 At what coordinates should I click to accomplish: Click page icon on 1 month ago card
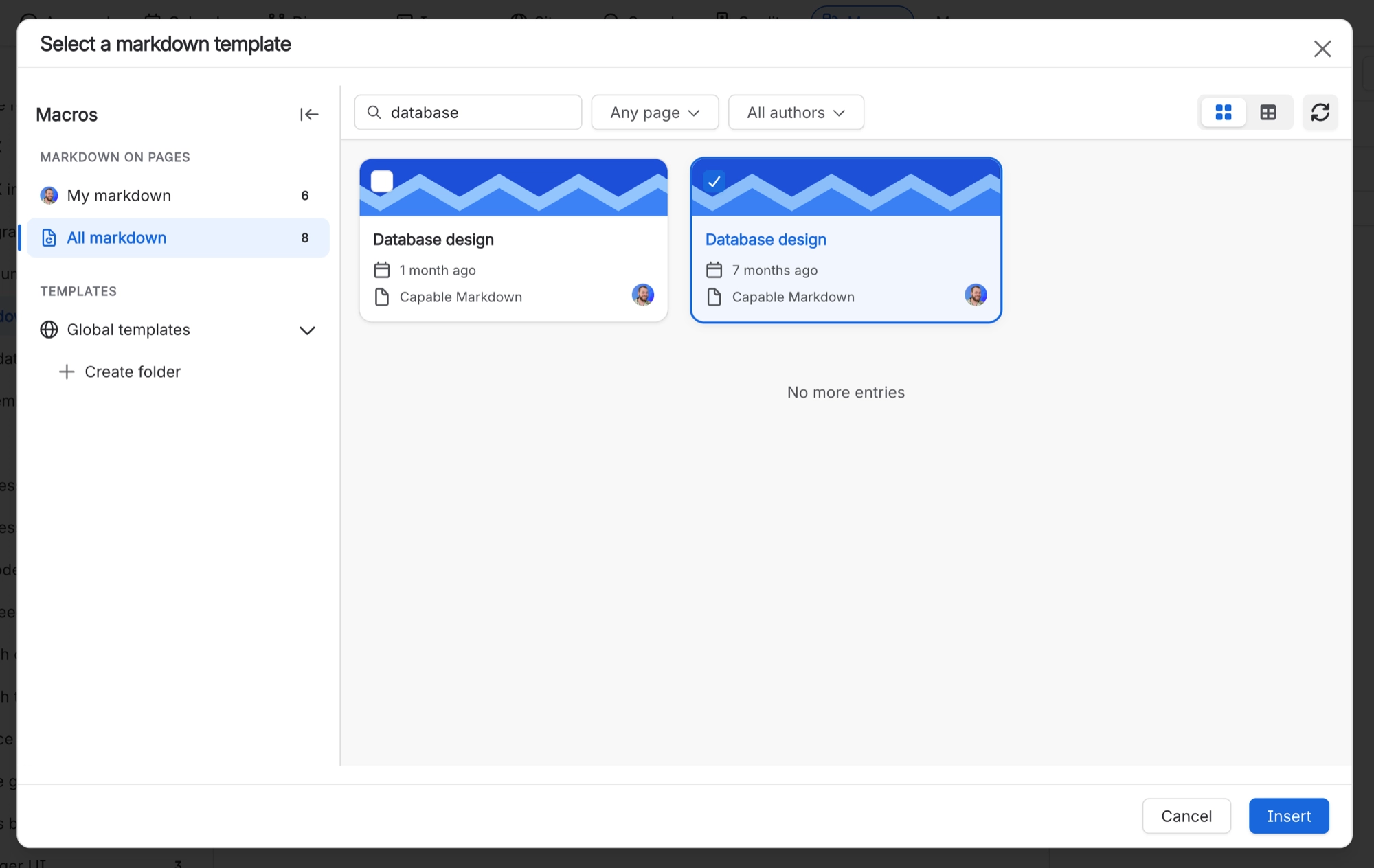[382, 297]
